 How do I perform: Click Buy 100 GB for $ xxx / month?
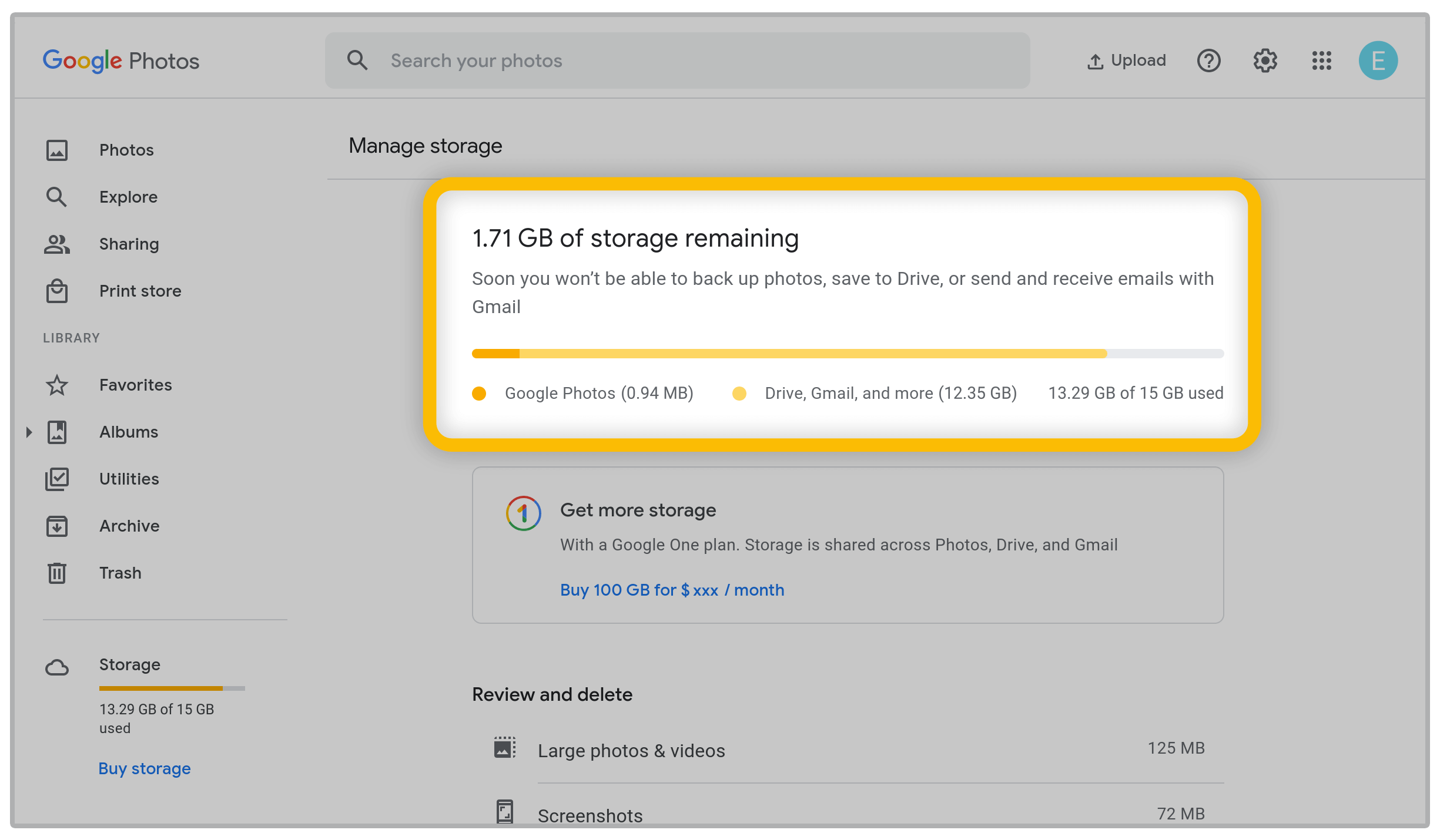[x=672, y=590]
